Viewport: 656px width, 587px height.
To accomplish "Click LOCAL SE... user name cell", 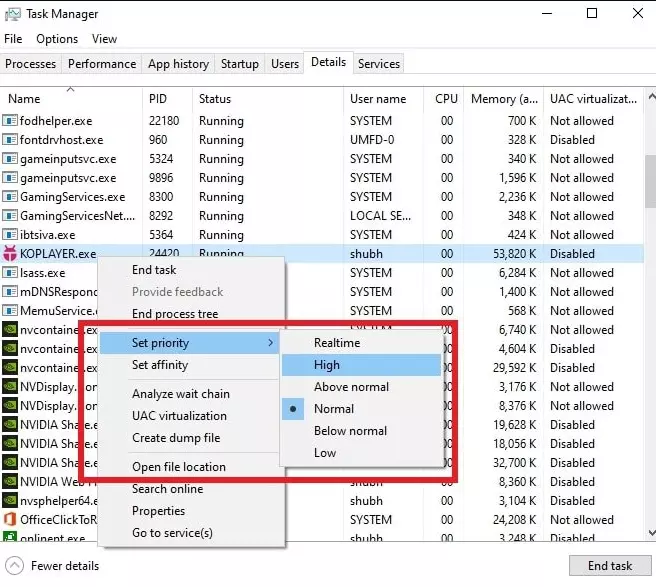I will click(380, 215).
